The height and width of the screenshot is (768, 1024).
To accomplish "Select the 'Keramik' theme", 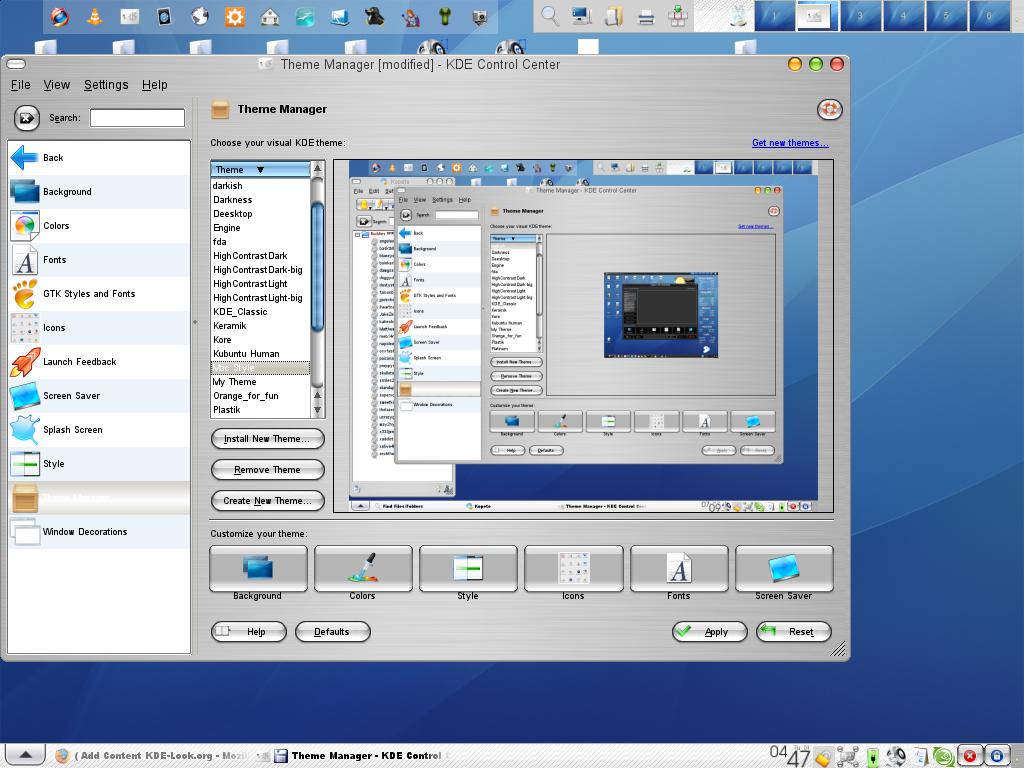I will (260, 326).
